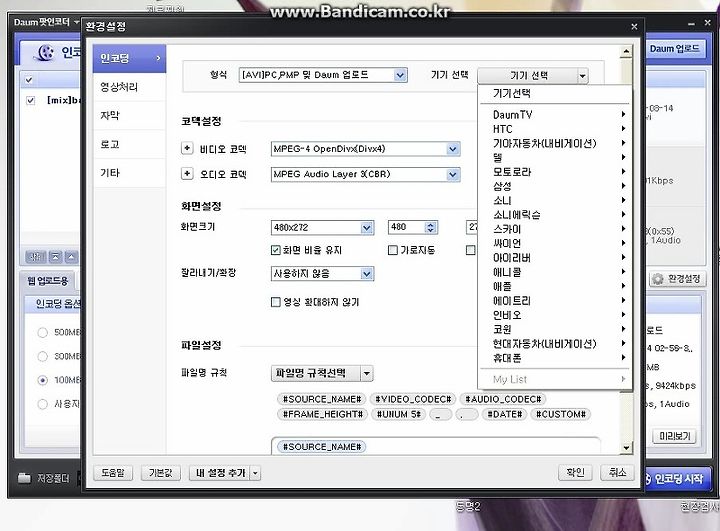
Task: Click move-up arrow button in main window
Action: 71,257
